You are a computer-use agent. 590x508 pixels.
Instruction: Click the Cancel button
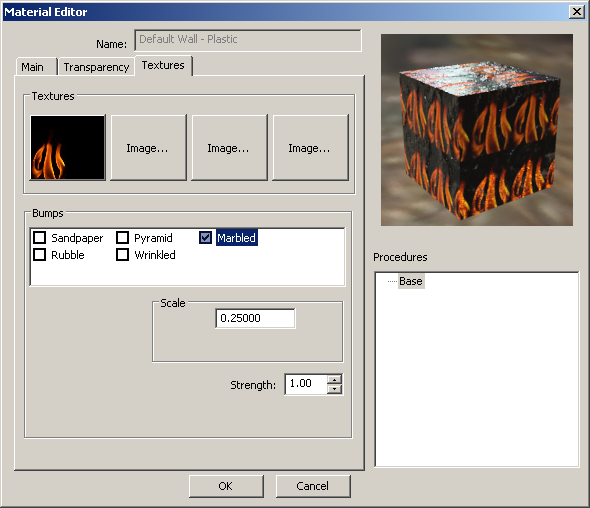pos(313,486)
